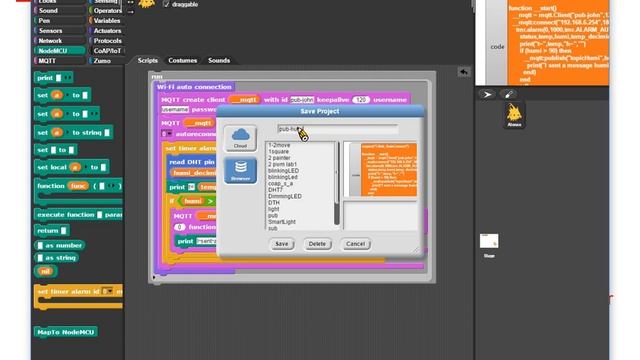Image resolution: width=640 pixels, height=360 pixels.
Task: Select project 'blinkingLED' in the list
Action: tap(283, 171)
